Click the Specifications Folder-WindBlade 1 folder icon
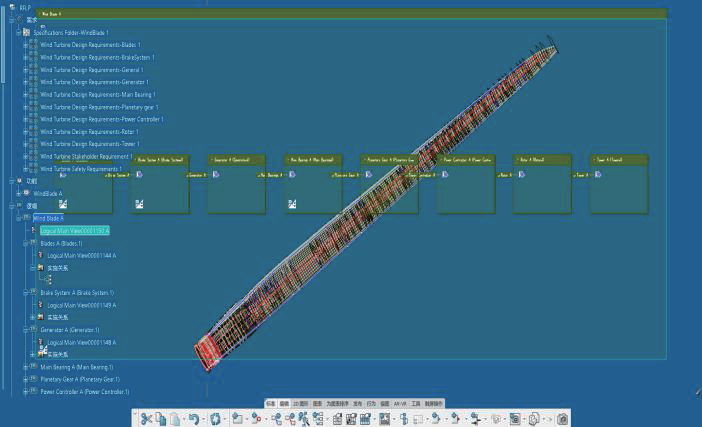 click(x=26, y=32)
